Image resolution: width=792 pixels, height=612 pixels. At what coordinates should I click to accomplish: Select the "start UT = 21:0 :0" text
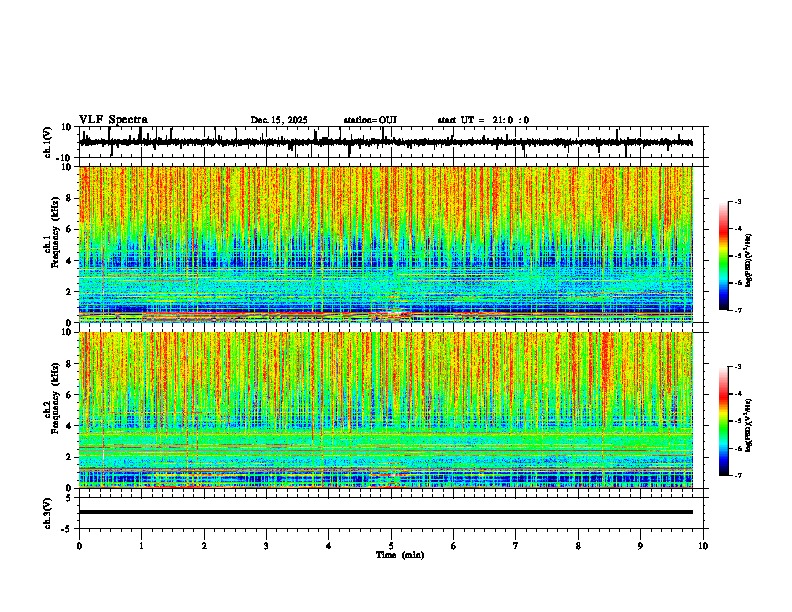tap(483, 120)
